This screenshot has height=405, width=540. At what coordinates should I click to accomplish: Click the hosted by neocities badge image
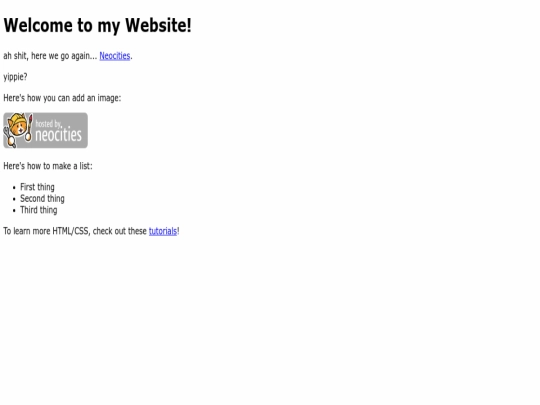[x=45, y=131]
